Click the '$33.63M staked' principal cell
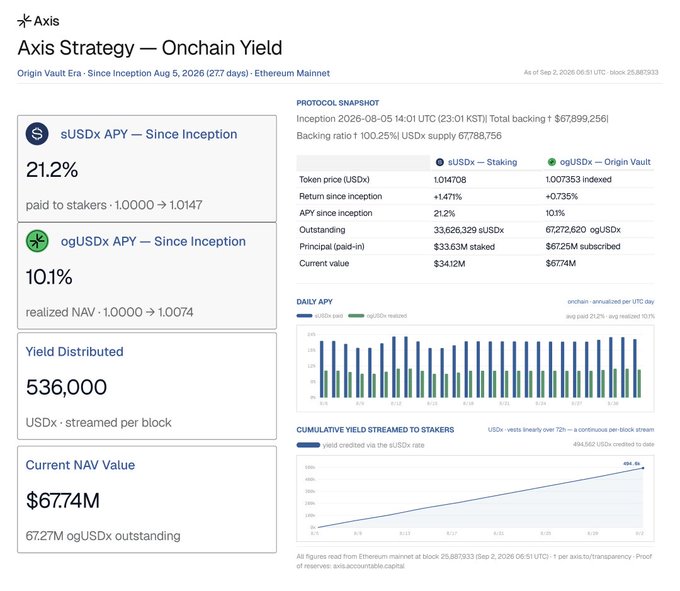Viewport: 680px width, 591px height. (x=464, y=247)
